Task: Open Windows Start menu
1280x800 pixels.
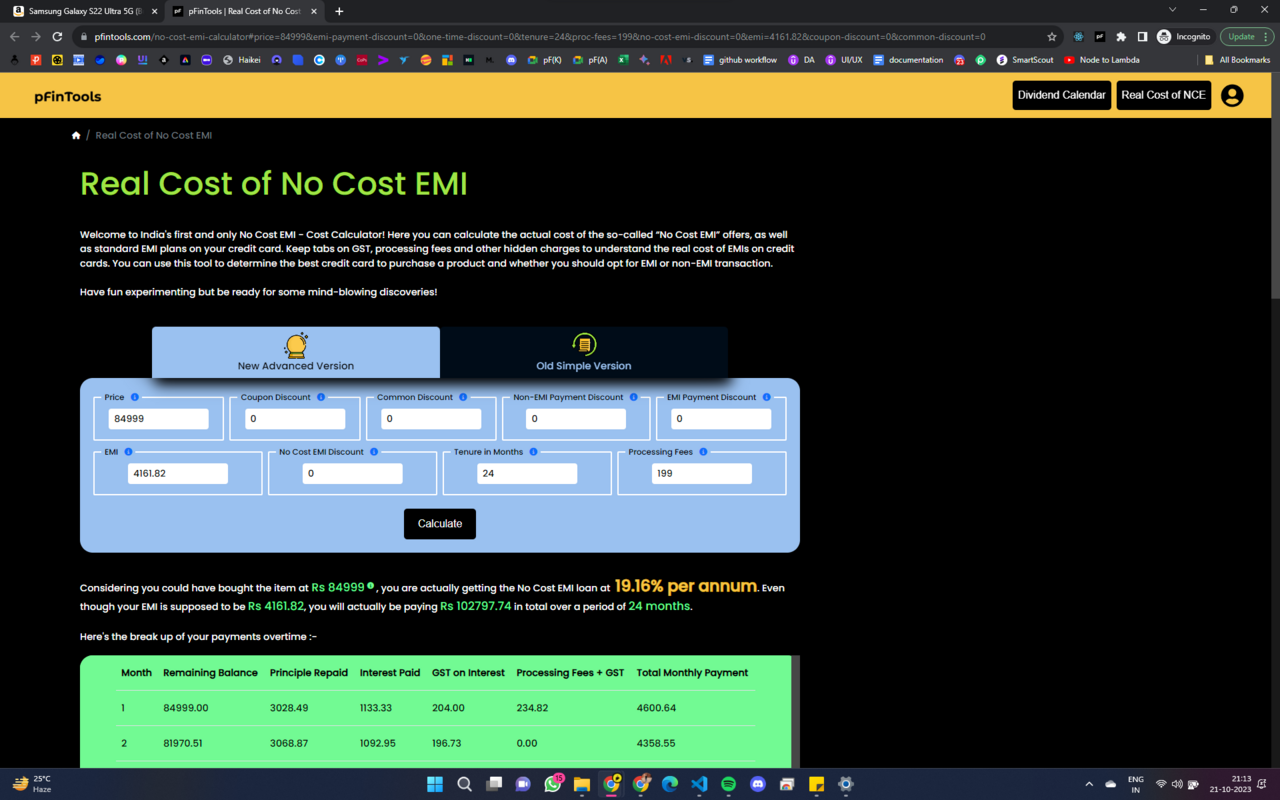Action: (x=435, y=784)
